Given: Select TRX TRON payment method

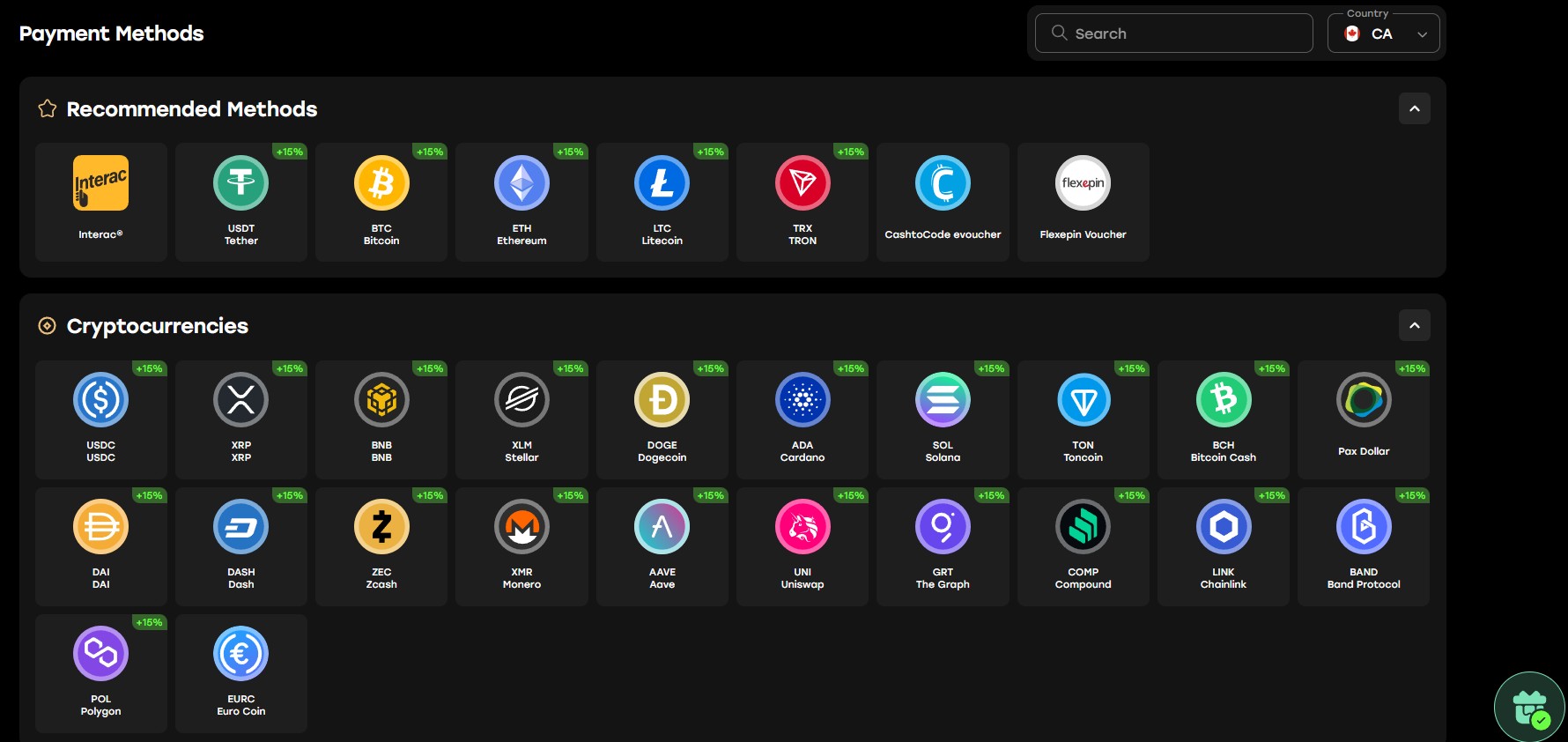Looking at the screenshot, I should tap(802, 202).
